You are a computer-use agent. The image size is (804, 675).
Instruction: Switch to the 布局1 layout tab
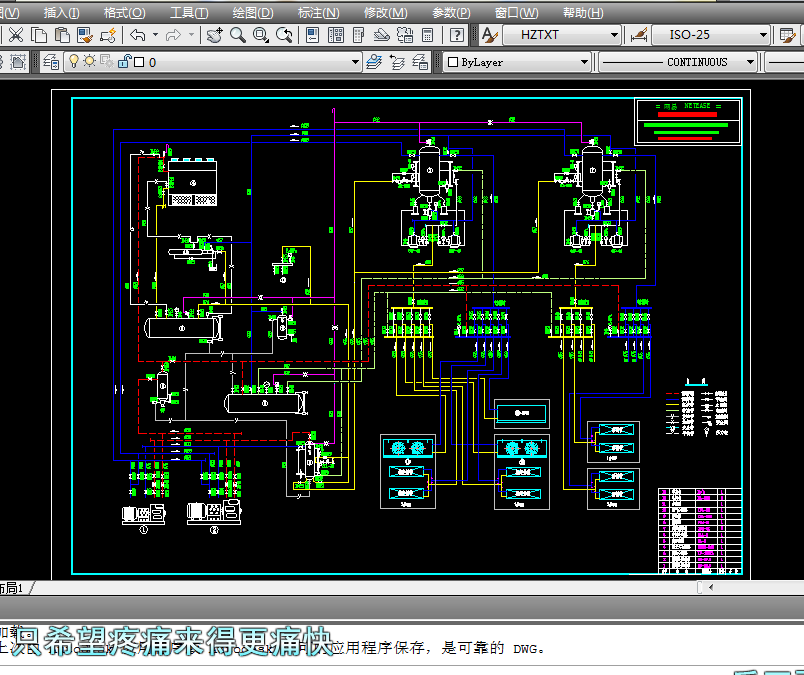(x=12, y=588)
